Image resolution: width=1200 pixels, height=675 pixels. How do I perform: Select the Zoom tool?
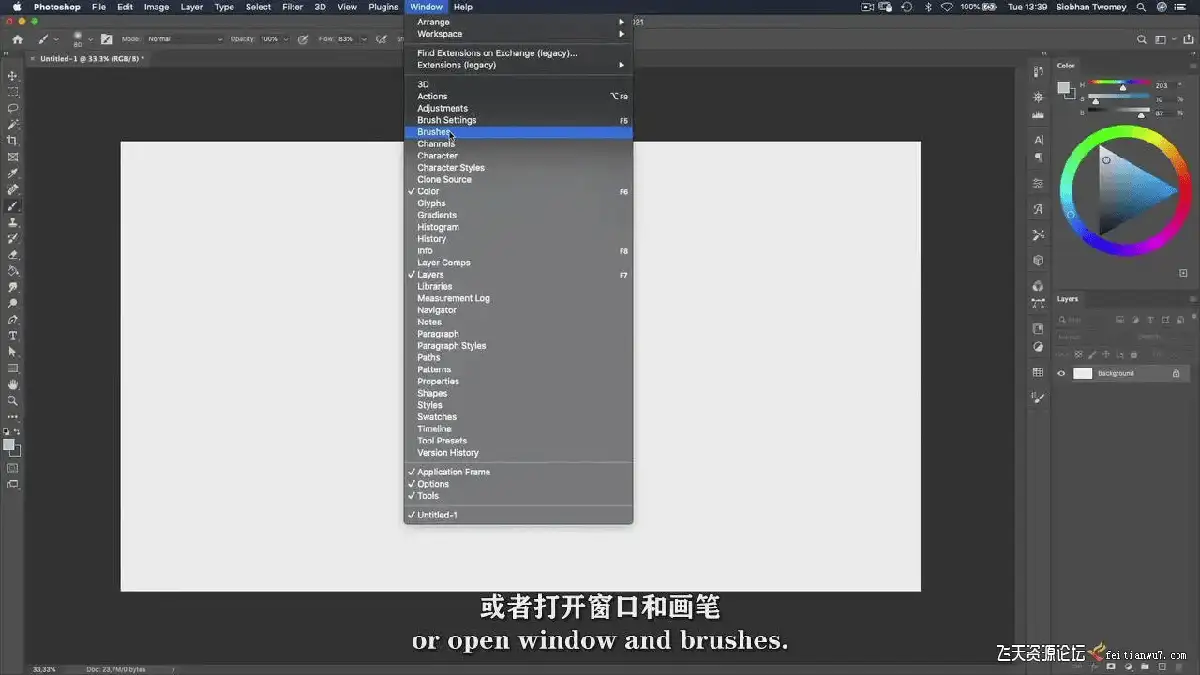tap(13, 400)
